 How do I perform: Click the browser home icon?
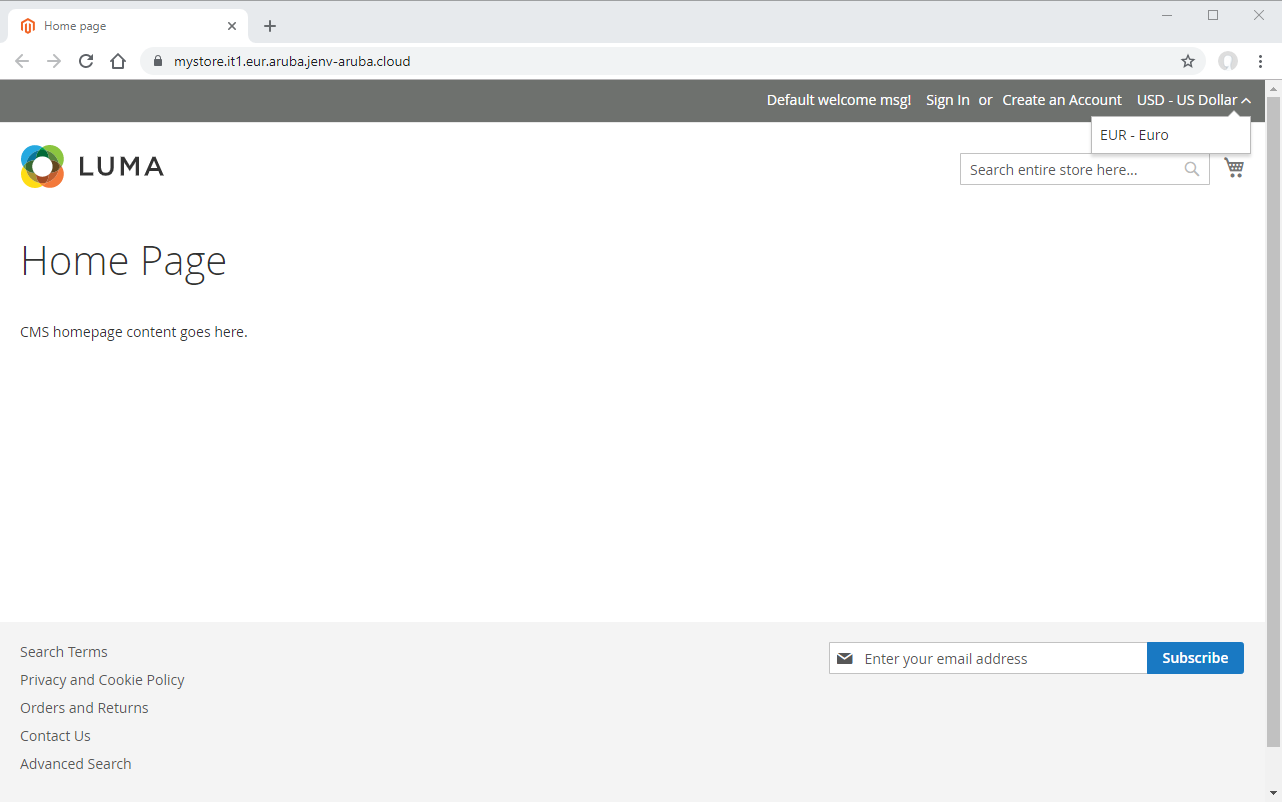[x=118, y=61]
